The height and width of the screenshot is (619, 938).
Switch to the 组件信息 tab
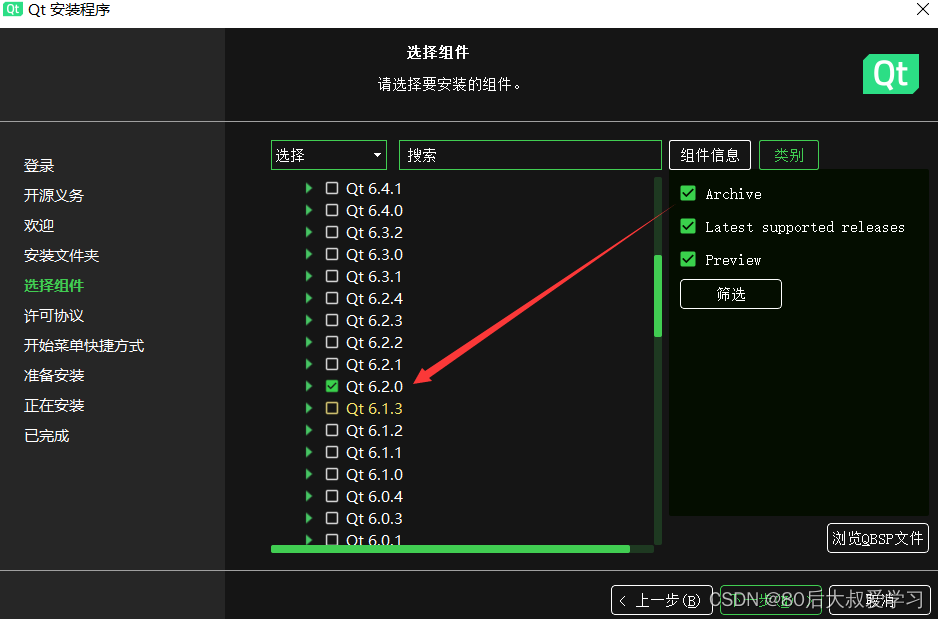coord(709,155)
